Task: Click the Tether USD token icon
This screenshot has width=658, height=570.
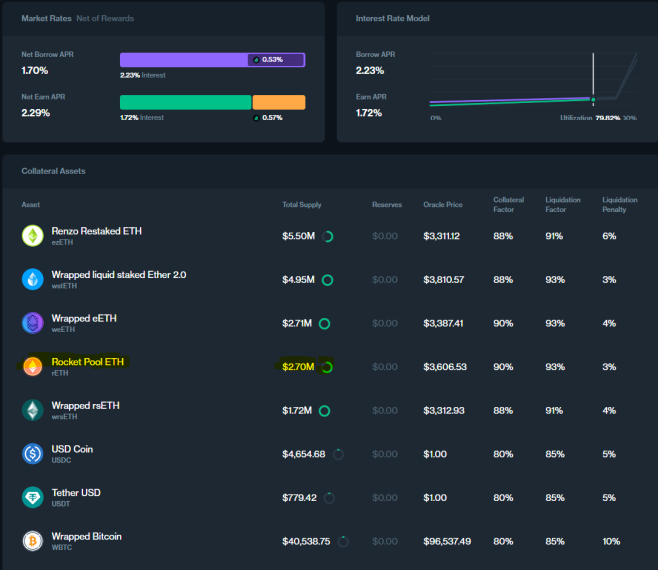Action: [x=33, y=497]
